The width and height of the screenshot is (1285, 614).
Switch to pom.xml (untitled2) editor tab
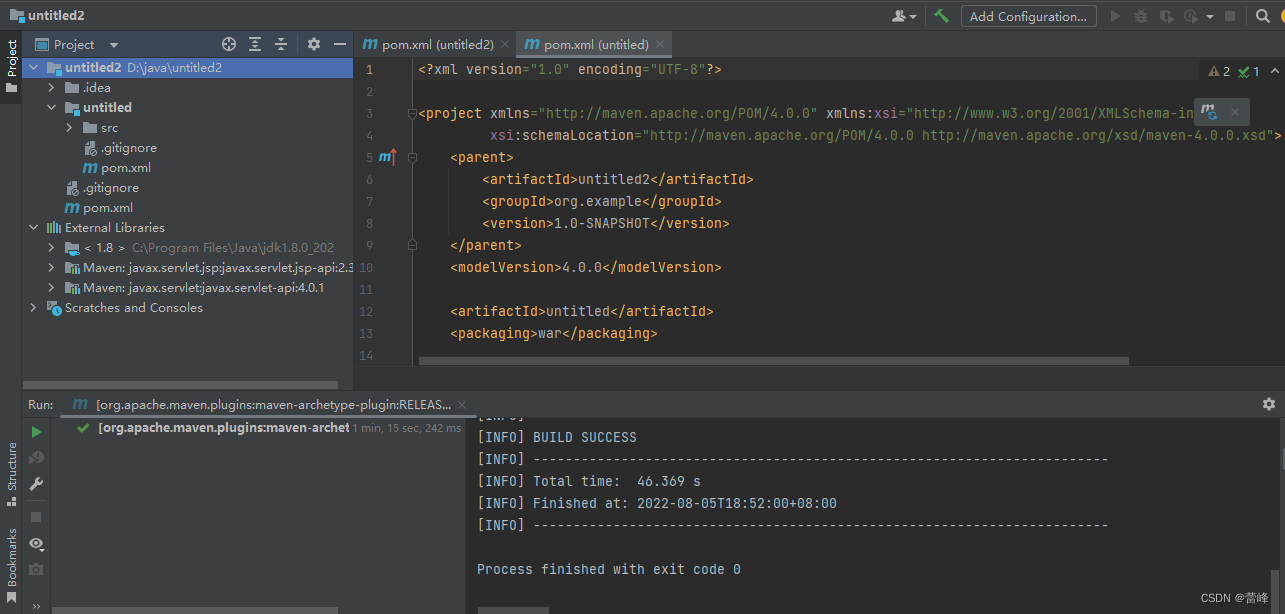pyautogui.click(x=428, y=44)
